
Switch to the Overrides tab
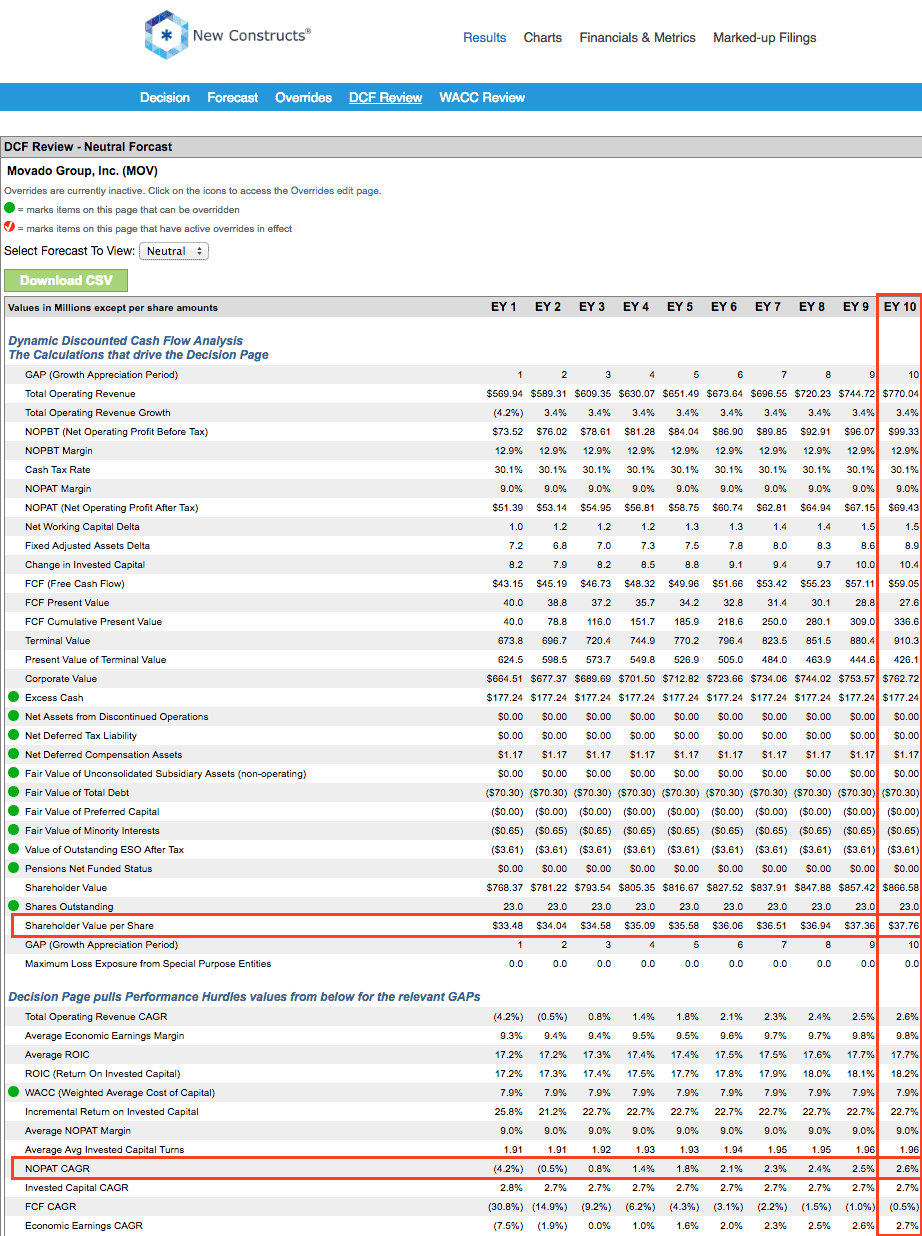point(304,97)
